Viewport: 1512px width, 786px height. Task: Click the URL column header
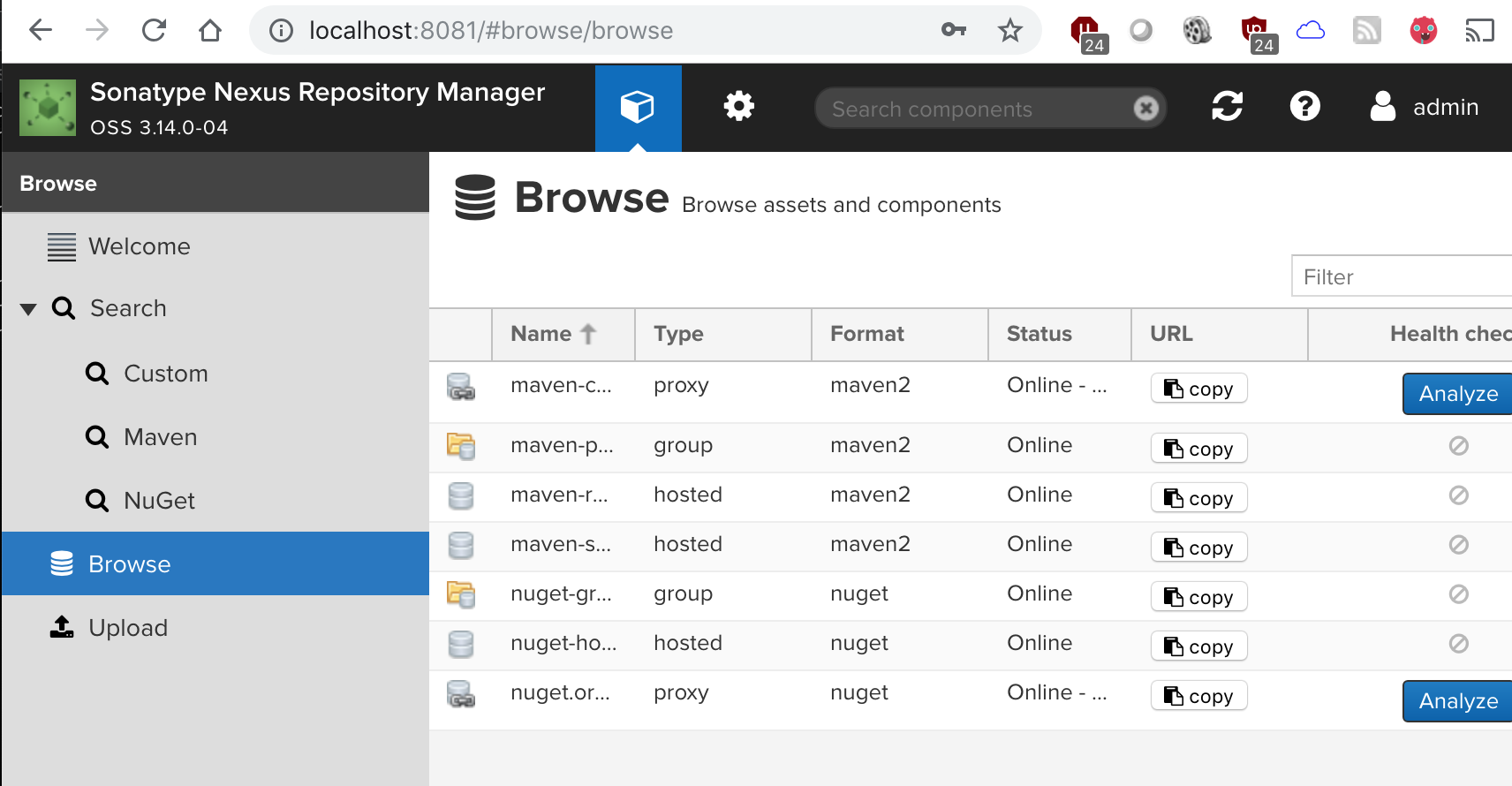pos(1220,334)
